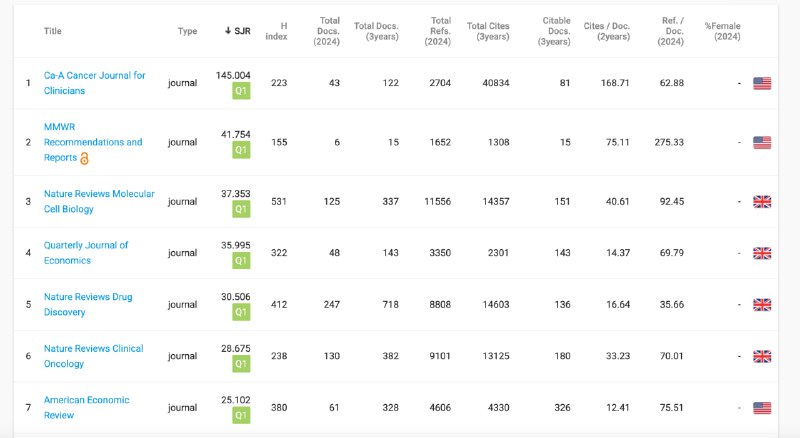Open Nature Reviews Drug Discovery journal page
The width and height of the screenshot is (800, 438).
pos(88,305)
